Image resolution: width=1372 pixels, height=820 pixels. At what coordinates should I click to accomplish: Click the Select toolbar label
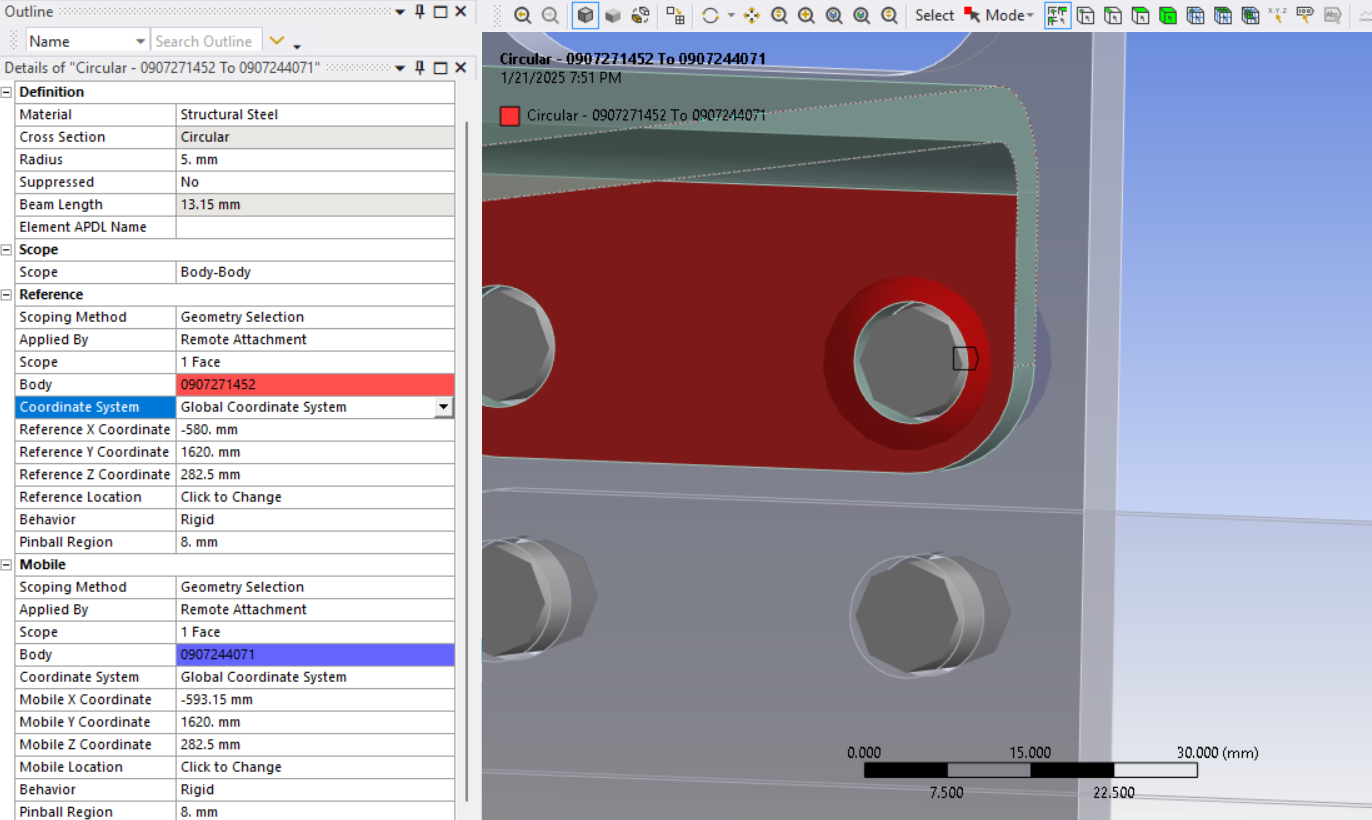click(x=934, y=15)
